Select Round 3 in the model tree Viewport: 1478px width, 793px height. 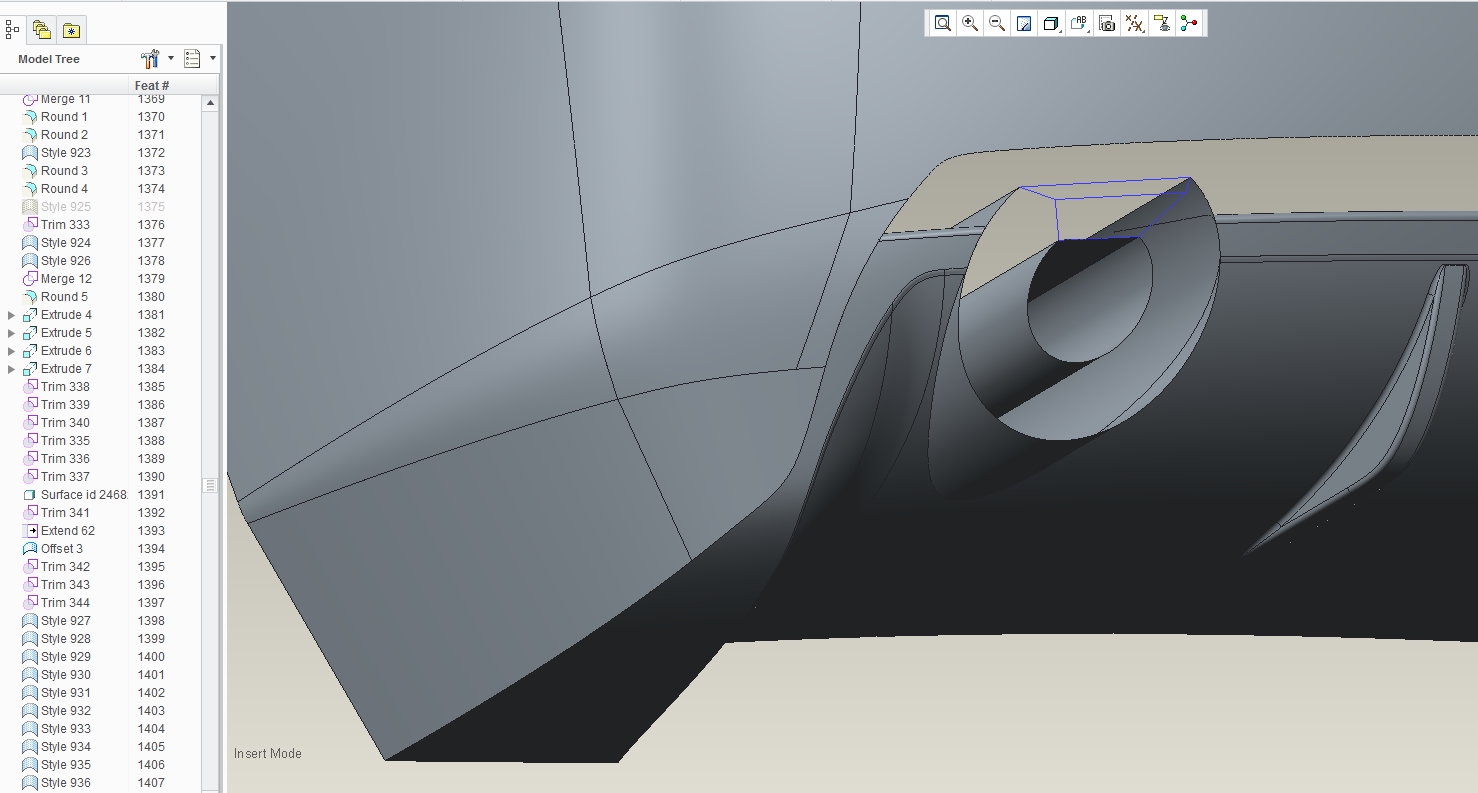click(64, 171)
